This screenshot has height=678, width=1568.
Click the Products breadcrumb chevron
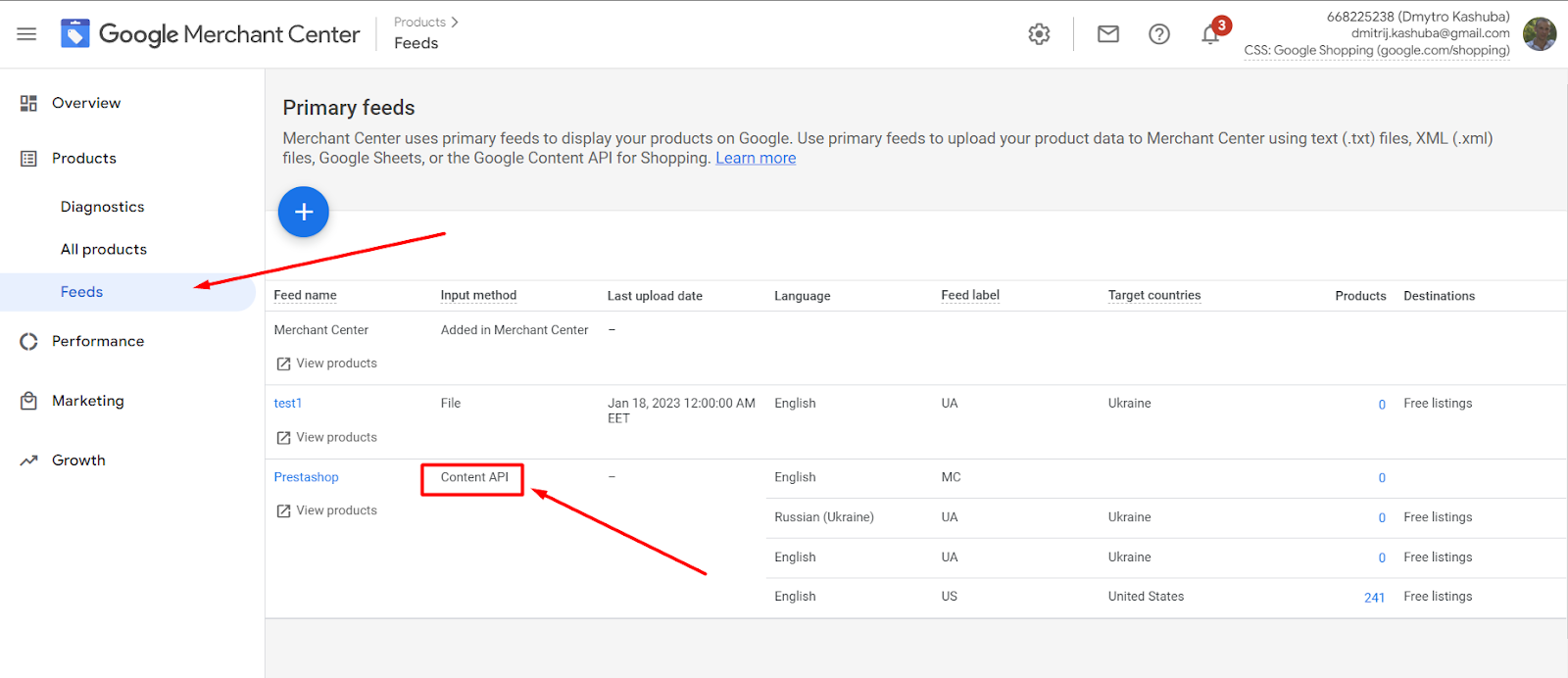pos(455,22)
